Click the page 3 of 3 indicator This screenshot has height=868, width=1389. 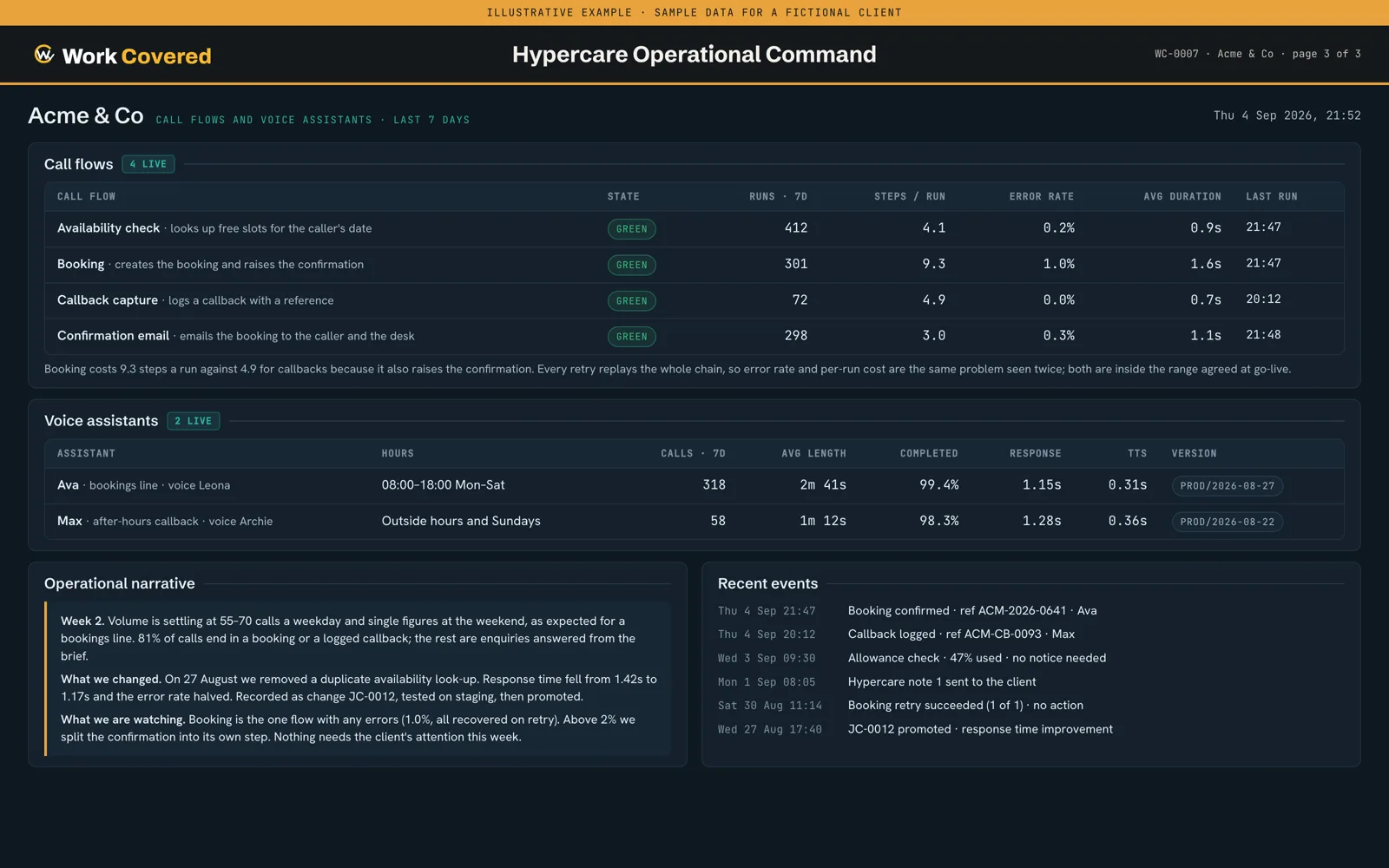[x=1326, y=54]
